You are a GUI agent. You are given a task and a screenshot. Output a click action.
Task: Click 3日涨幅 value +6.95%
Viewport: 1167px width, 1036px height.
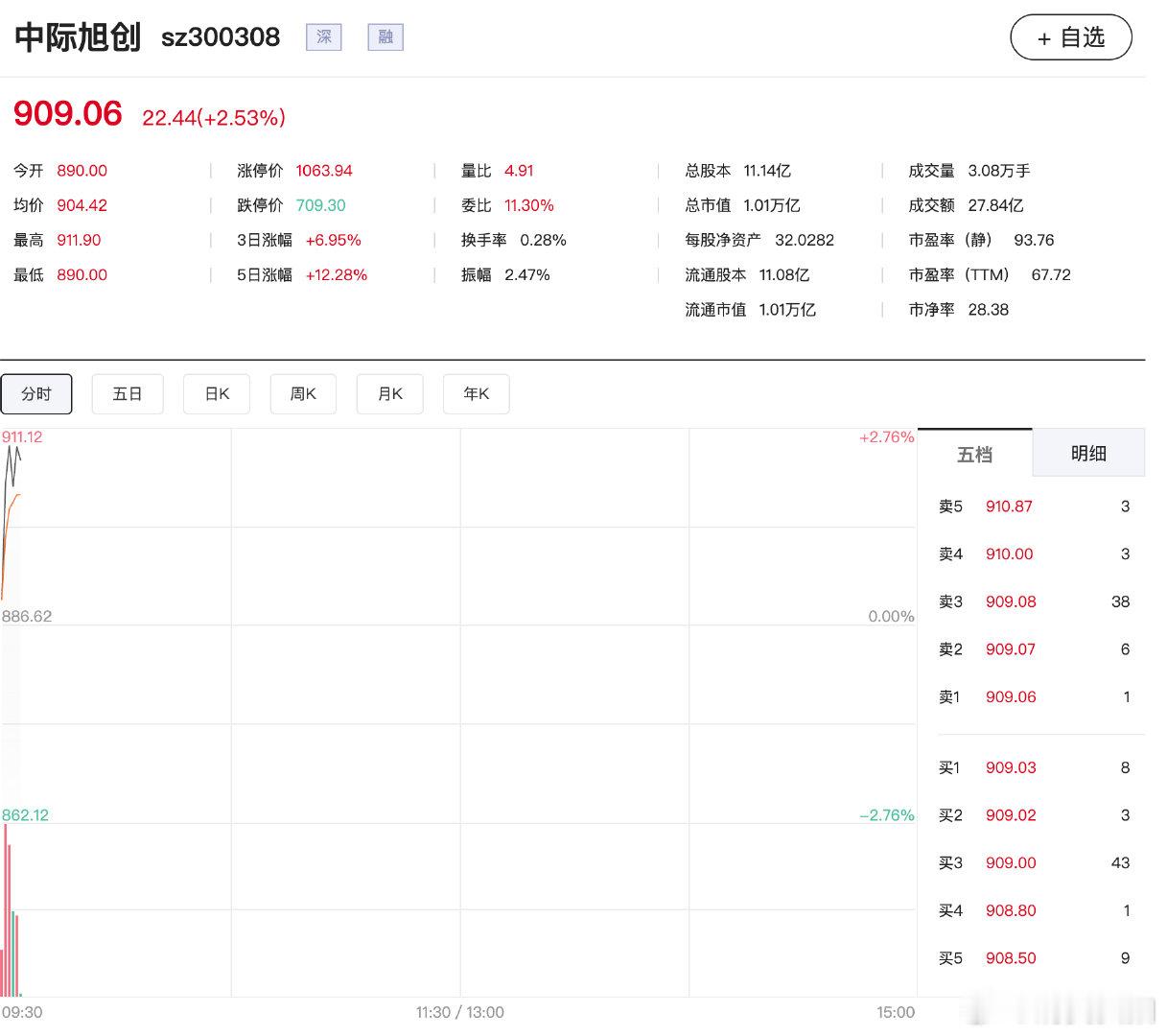(333, 240)
